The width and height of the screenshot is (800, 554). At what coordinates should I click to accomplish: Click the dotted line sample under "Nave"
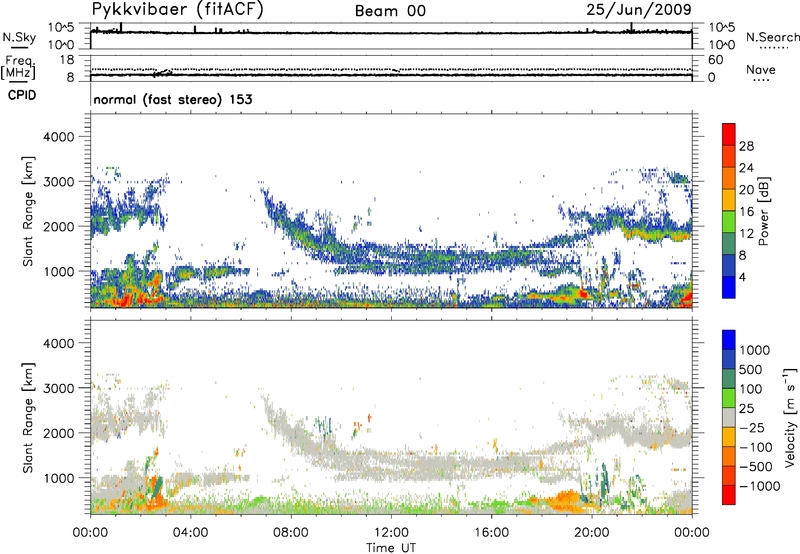coord(762,80)
